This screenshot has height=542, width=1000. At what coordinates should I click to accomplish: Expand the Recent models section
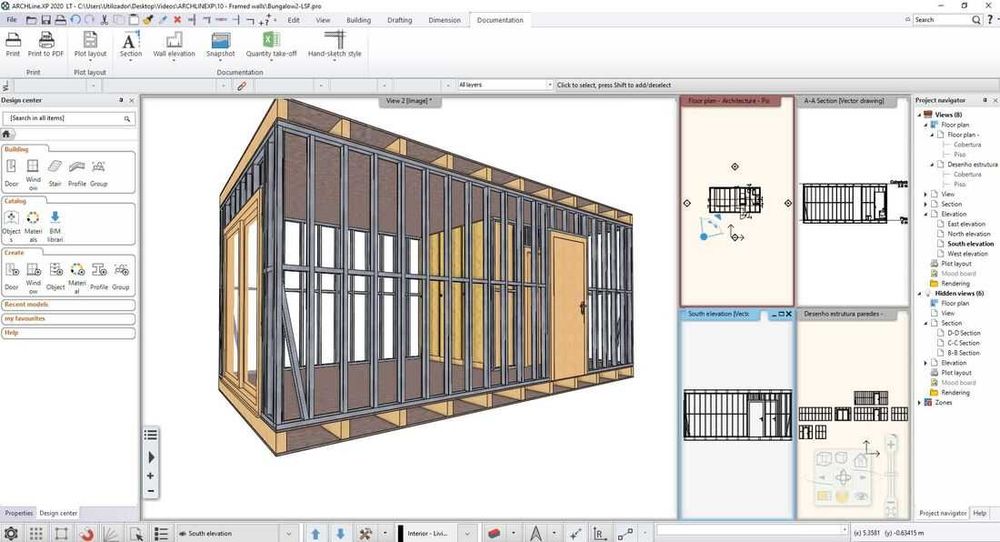28,304
